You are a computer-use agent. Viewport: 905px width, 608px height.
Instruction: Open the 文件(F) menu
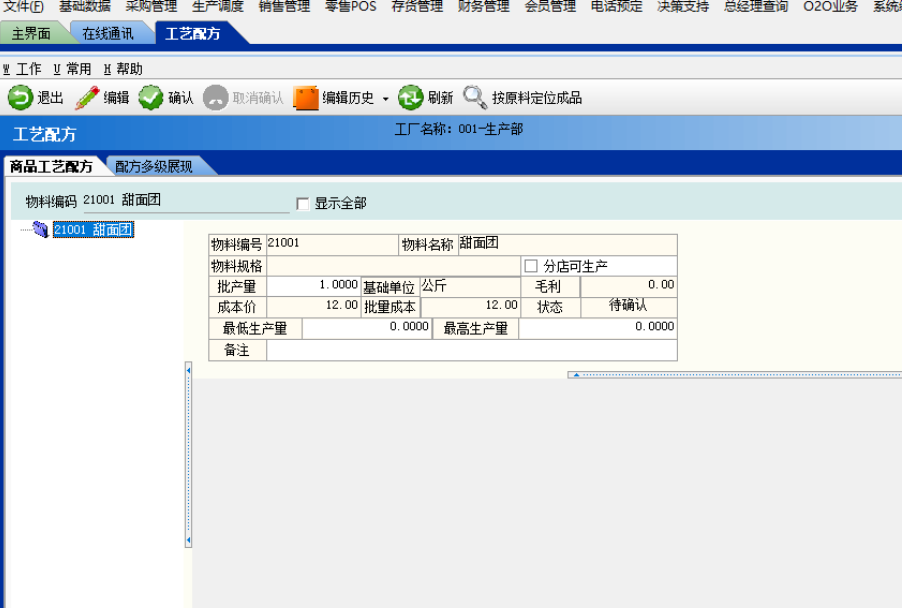point(24,6)
